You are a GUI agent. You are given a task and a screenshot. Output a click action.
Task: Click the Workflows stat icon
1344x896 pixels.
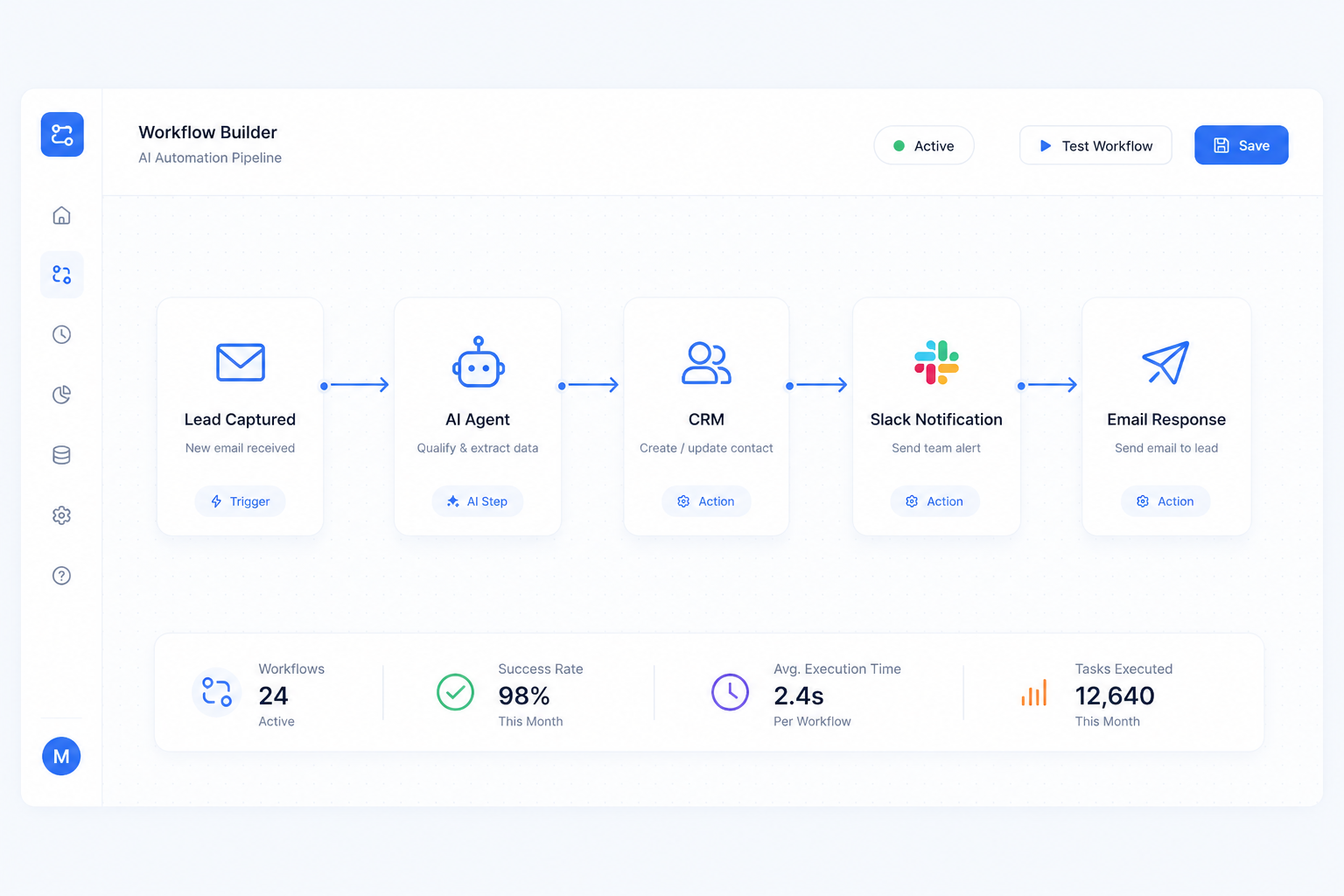[216, 692]
